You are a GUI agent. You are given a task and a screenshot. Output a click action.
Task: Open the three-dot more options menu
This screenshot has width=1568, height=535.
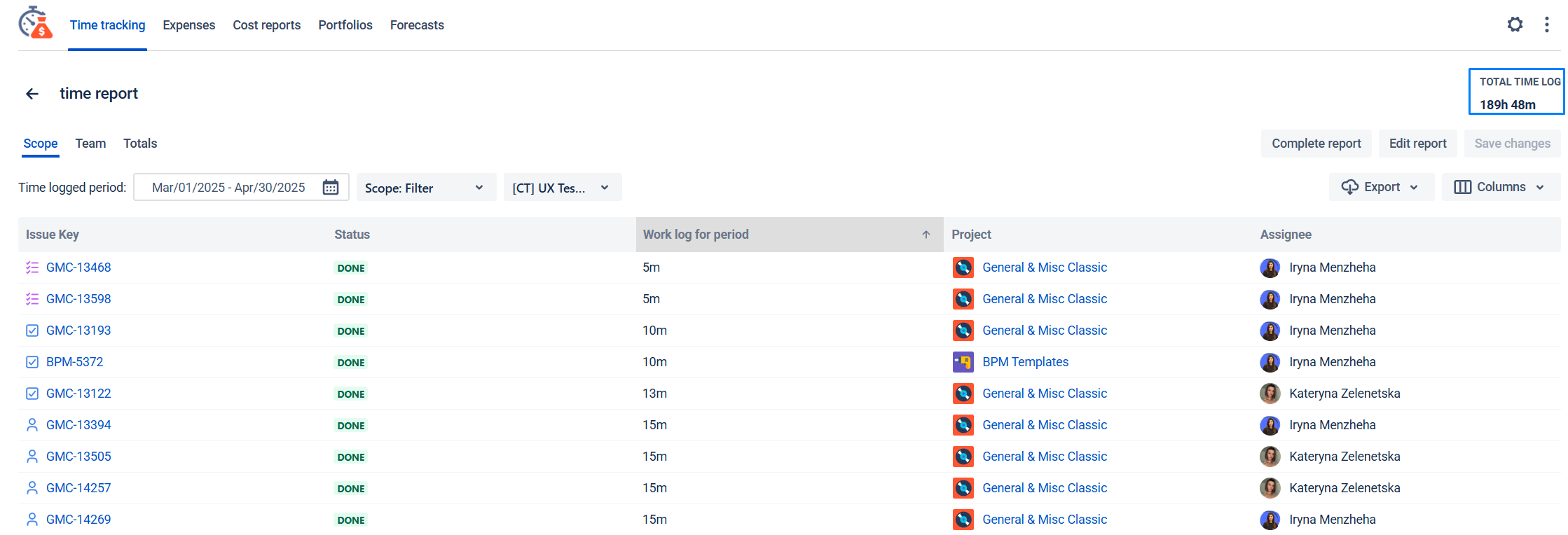coord(1546,25)
